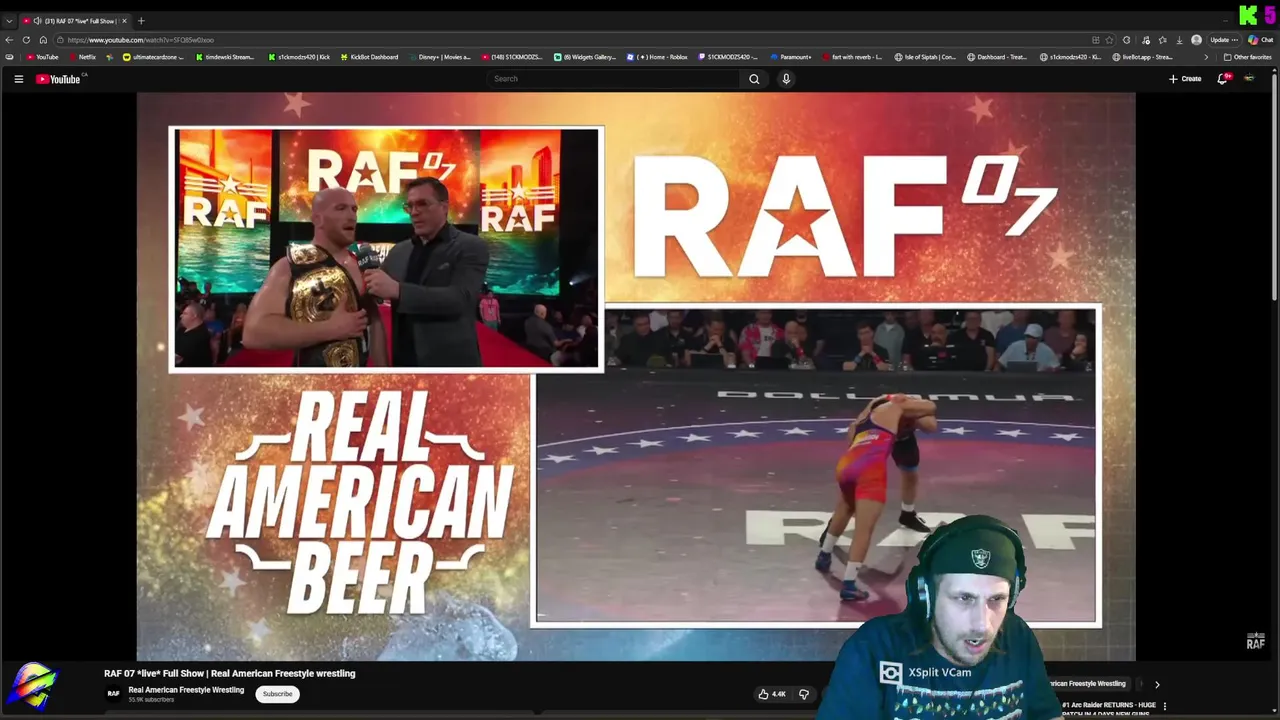Open the Other favorites folder
The image size is (1280, 720).
click(1248, 57)
